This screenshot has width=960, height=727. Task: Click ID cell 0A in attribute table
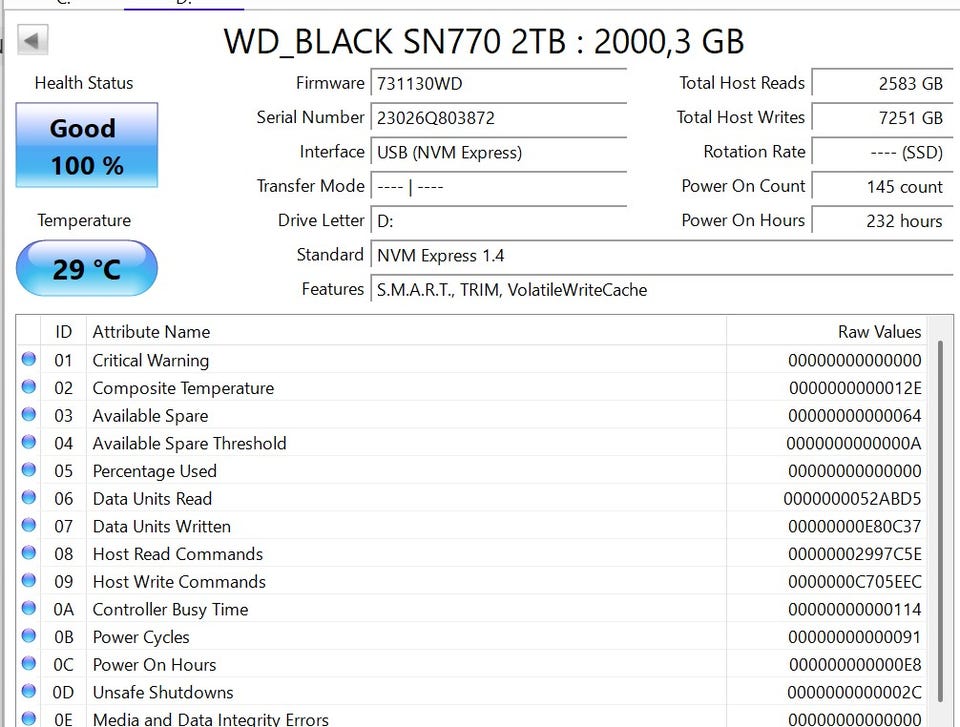(64, 609)
